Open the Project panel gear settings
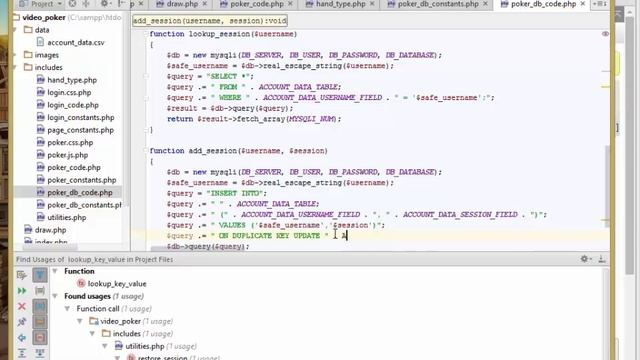 (105, 4)
